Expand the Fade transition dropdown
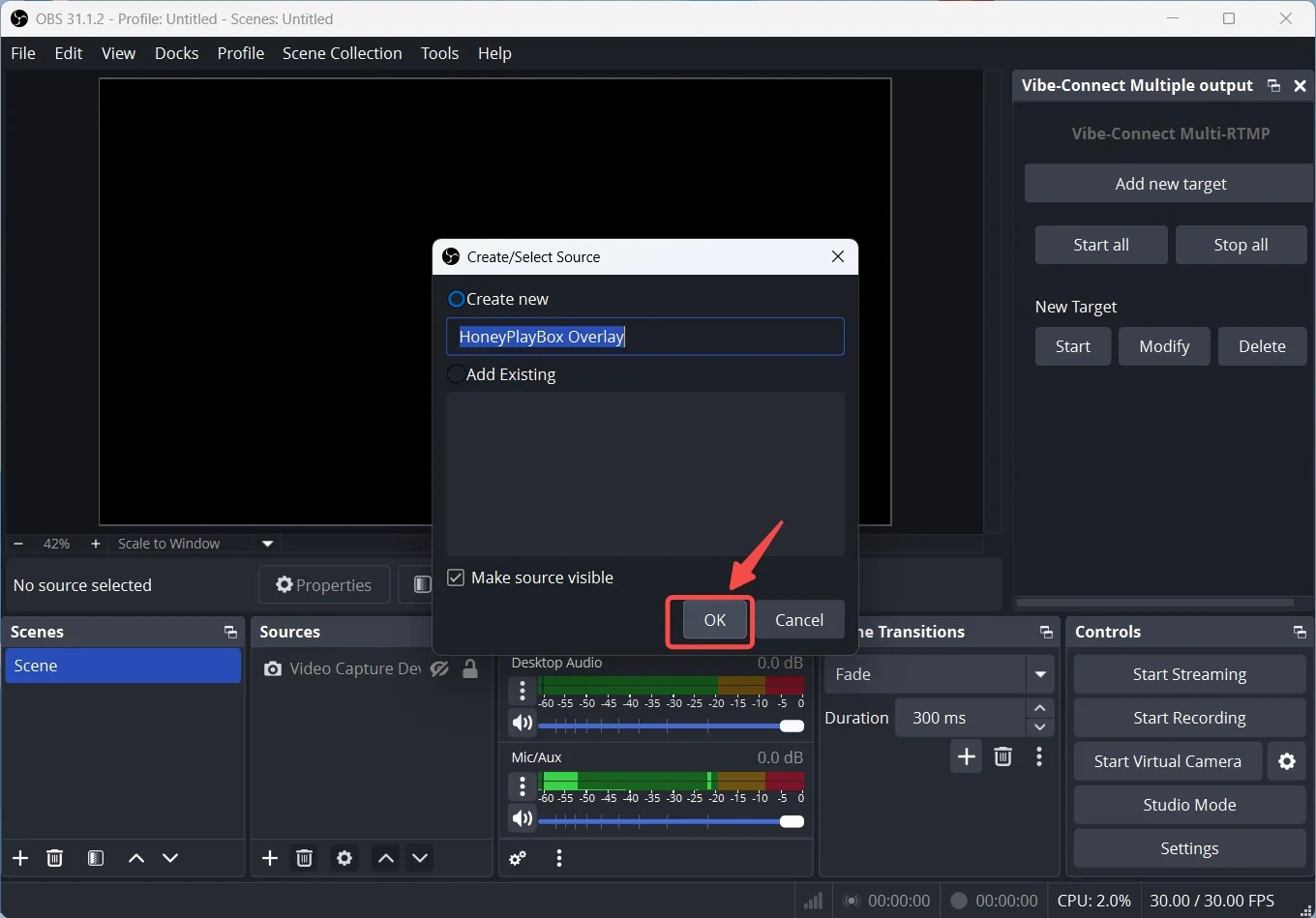Viewport: 1316px width, 918px height. (x=1040, y=674)
